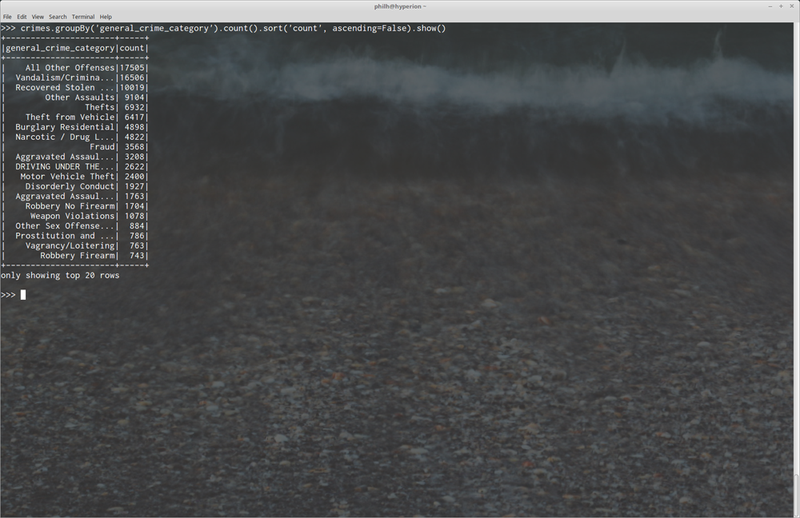Click the count value 3568
Image resolution: width=800 pixels, height=518 pixels.
(x=135, y=147)
